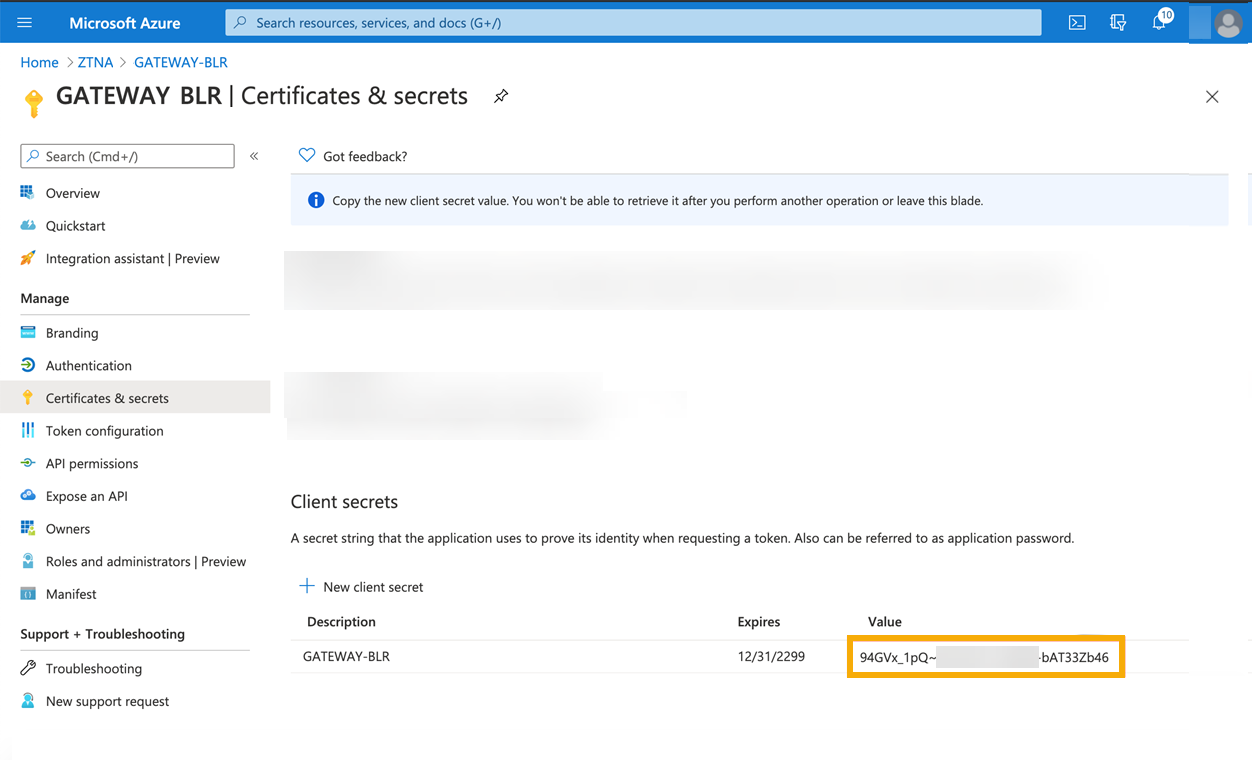Open API permissions settings

tap(92, 463)
